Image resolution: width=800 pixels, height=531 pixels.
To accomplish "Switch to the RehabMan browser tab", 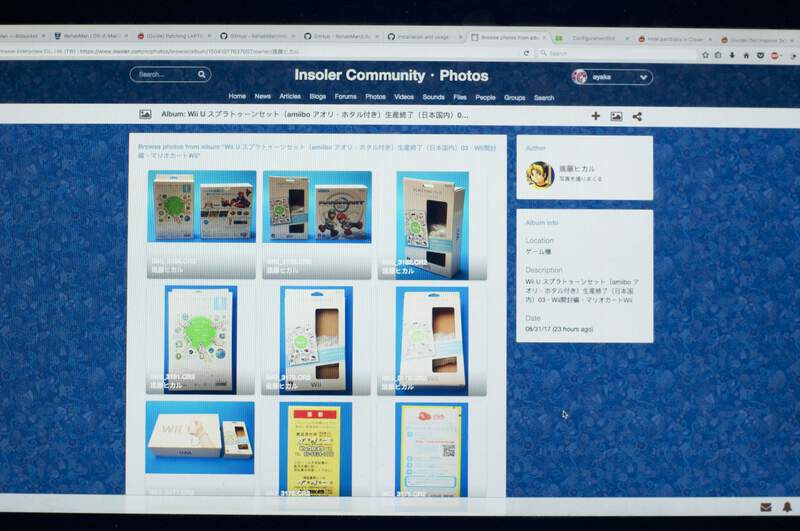I will pyautogui.click(x=91, y=36).
